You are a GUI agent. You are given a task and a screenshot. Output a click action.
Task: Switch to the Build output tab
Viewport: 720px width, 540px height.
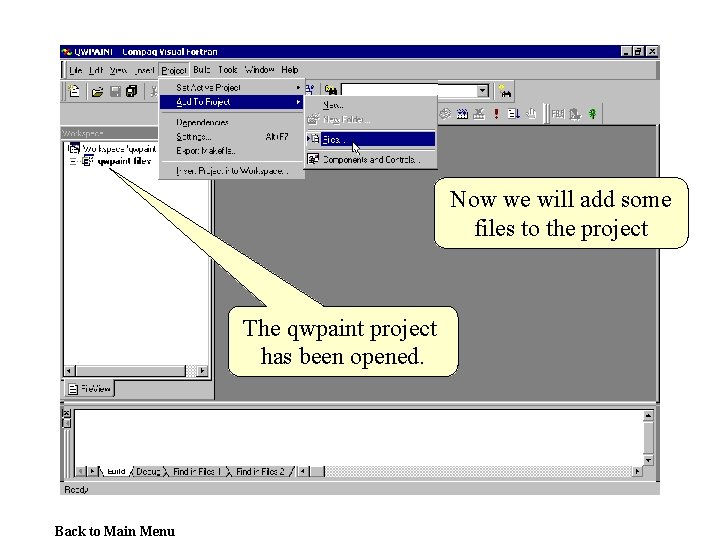(x=116, y=472)
